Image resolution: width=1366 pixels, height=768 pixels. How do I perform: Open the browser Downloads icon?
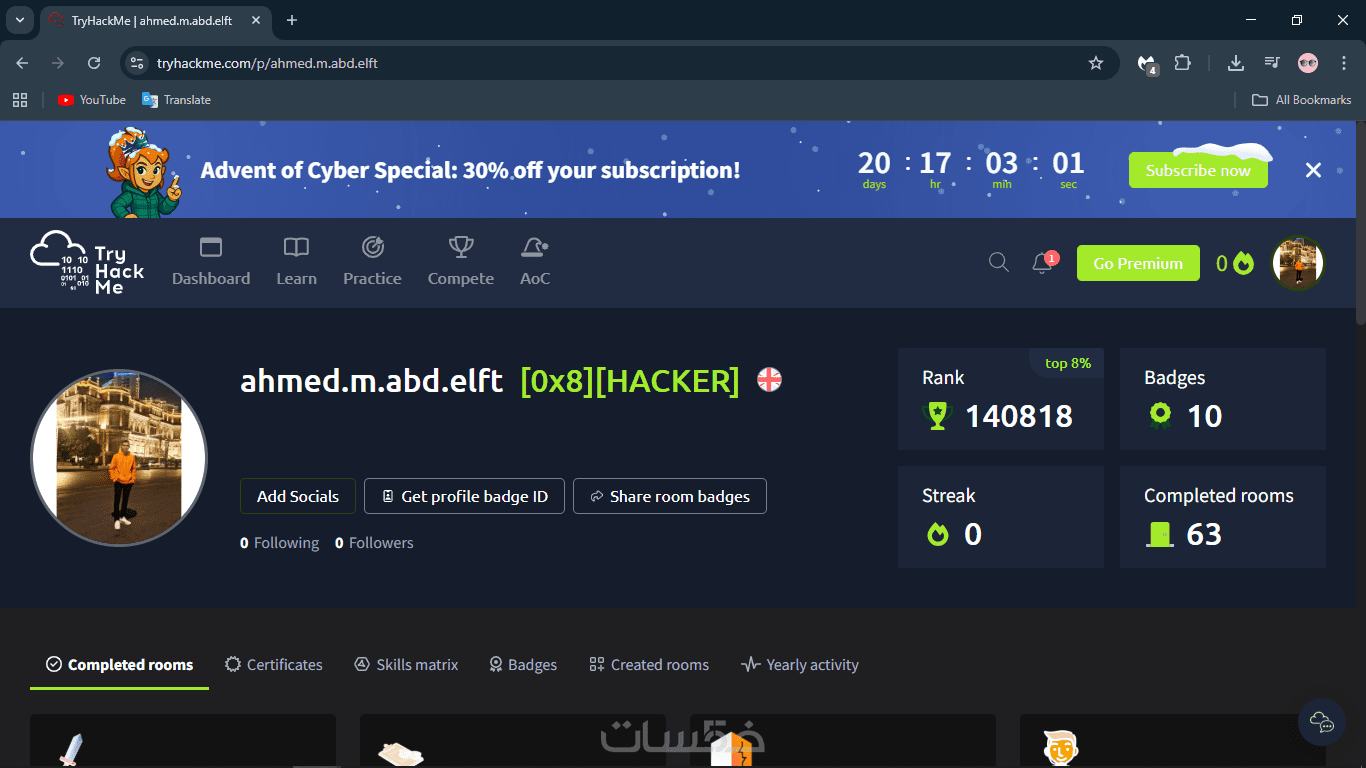tap(1236, 63)
